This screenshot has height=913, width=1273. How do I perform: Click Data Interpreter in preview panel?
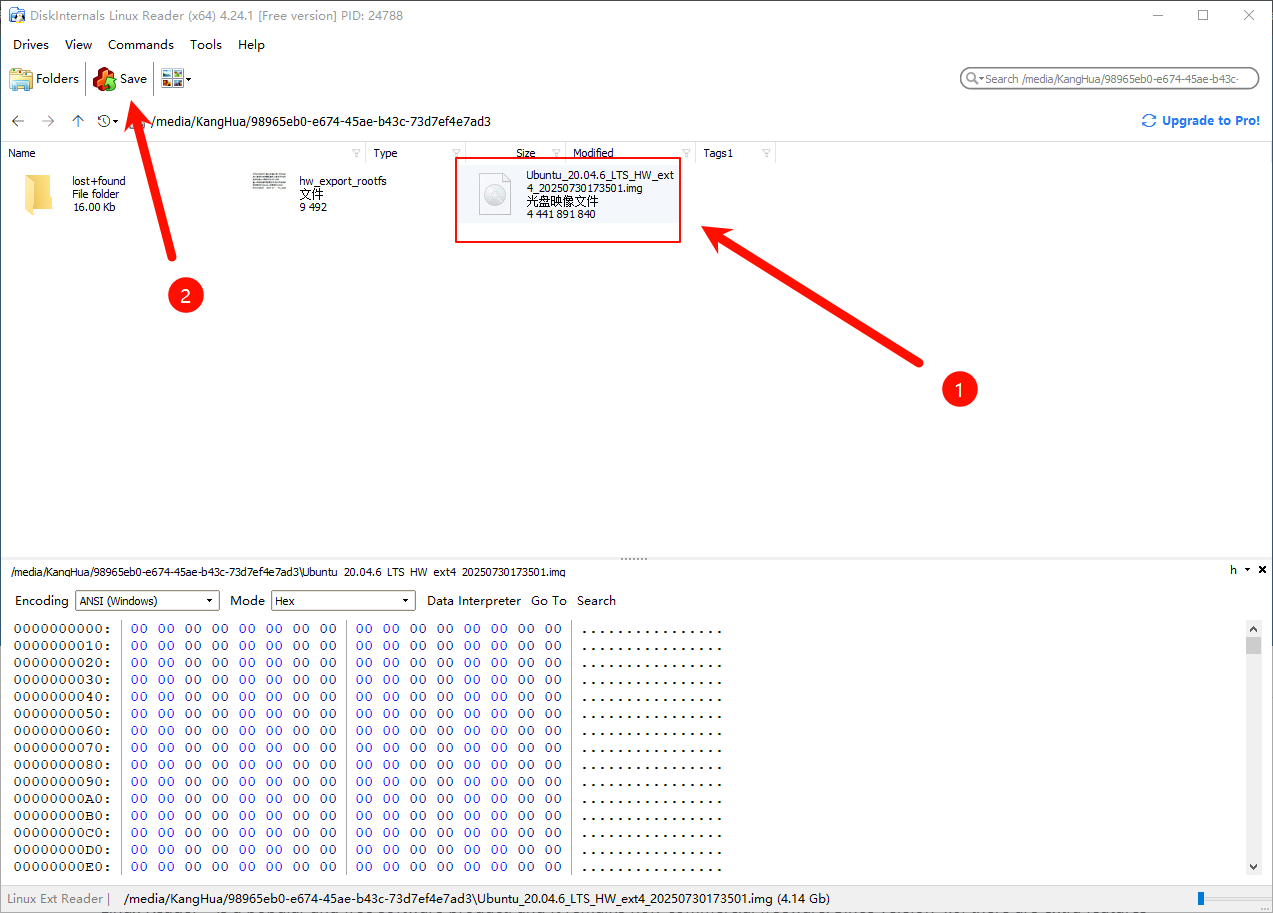point(474,601)
